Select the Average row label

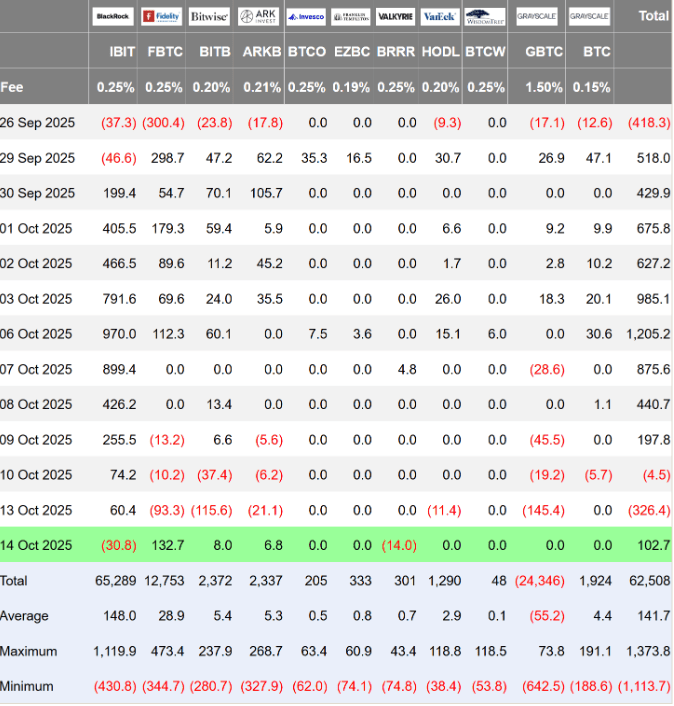pyautogui.click(x=25, y=616)
